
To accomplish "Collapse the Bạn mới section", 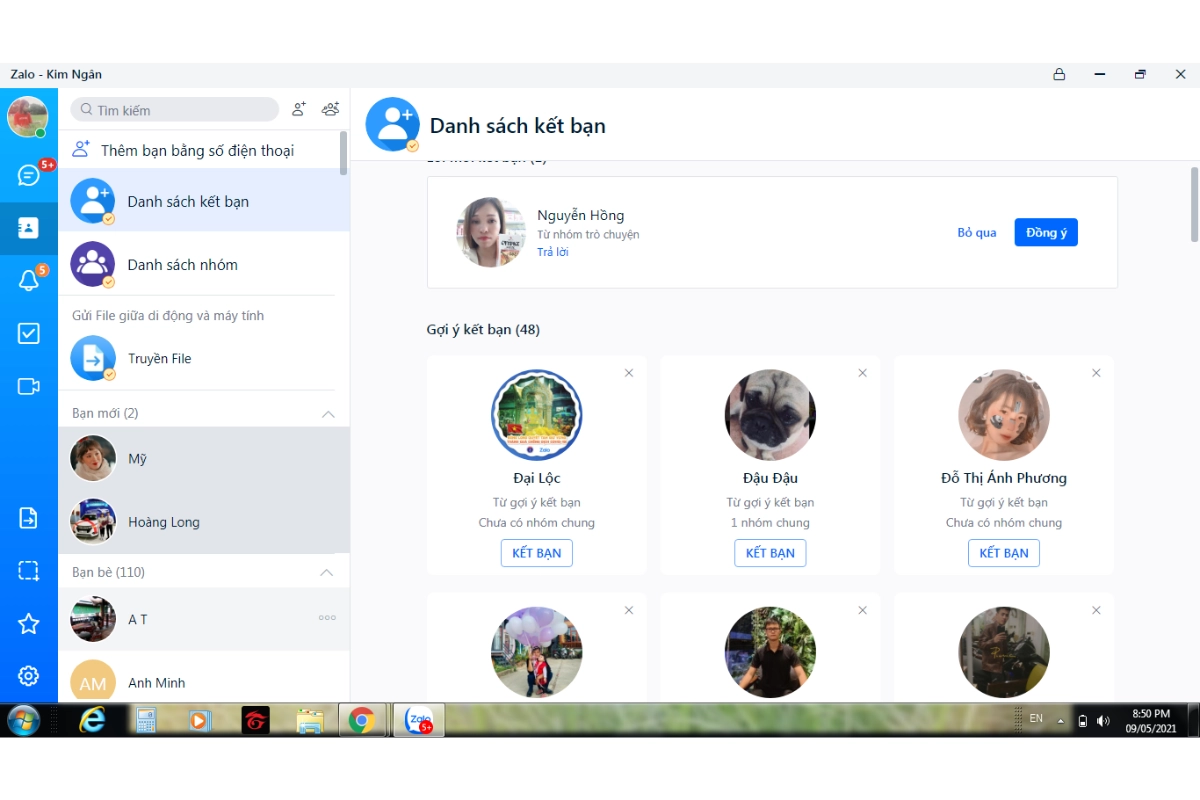I will point(327,414).
